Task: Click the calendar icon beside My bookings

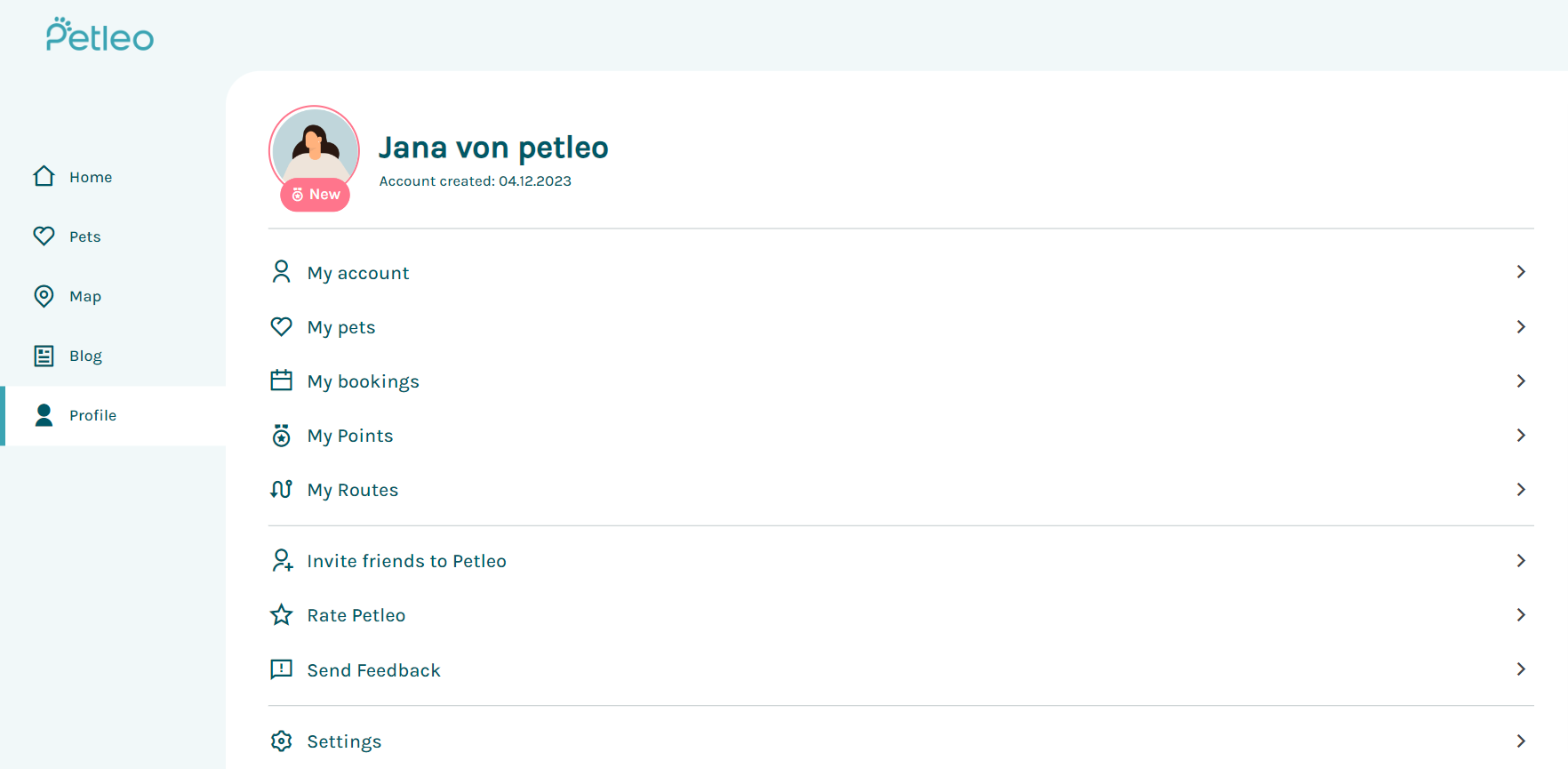Action: click(281, 380)
